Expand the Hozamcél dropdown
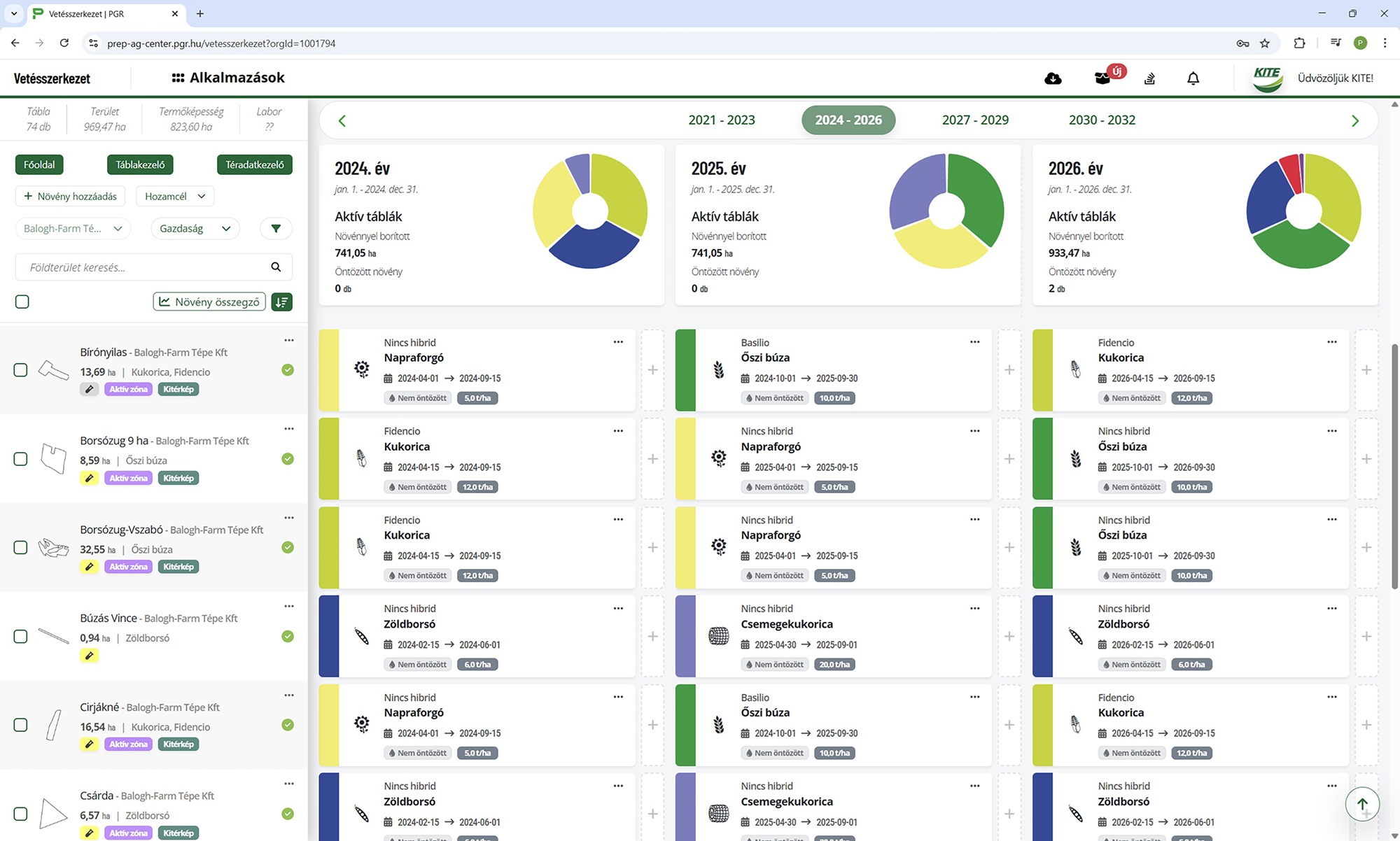This screenshot has height=841, width=1400. 175,197
